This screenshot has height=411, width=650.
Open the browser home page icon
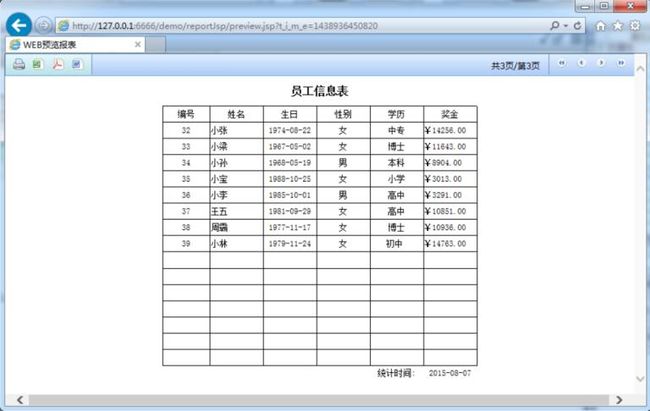600,26
